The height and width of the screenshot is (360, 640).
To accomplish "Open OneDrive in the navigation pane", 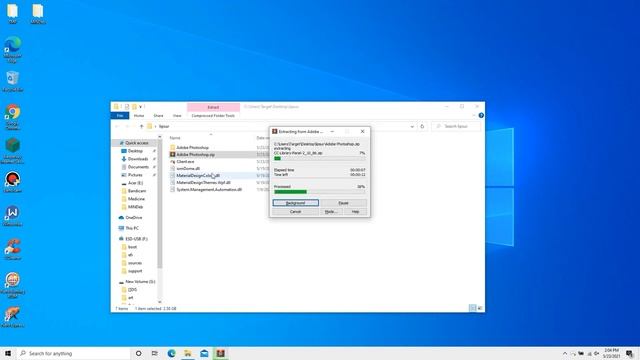I will point(133,218).
